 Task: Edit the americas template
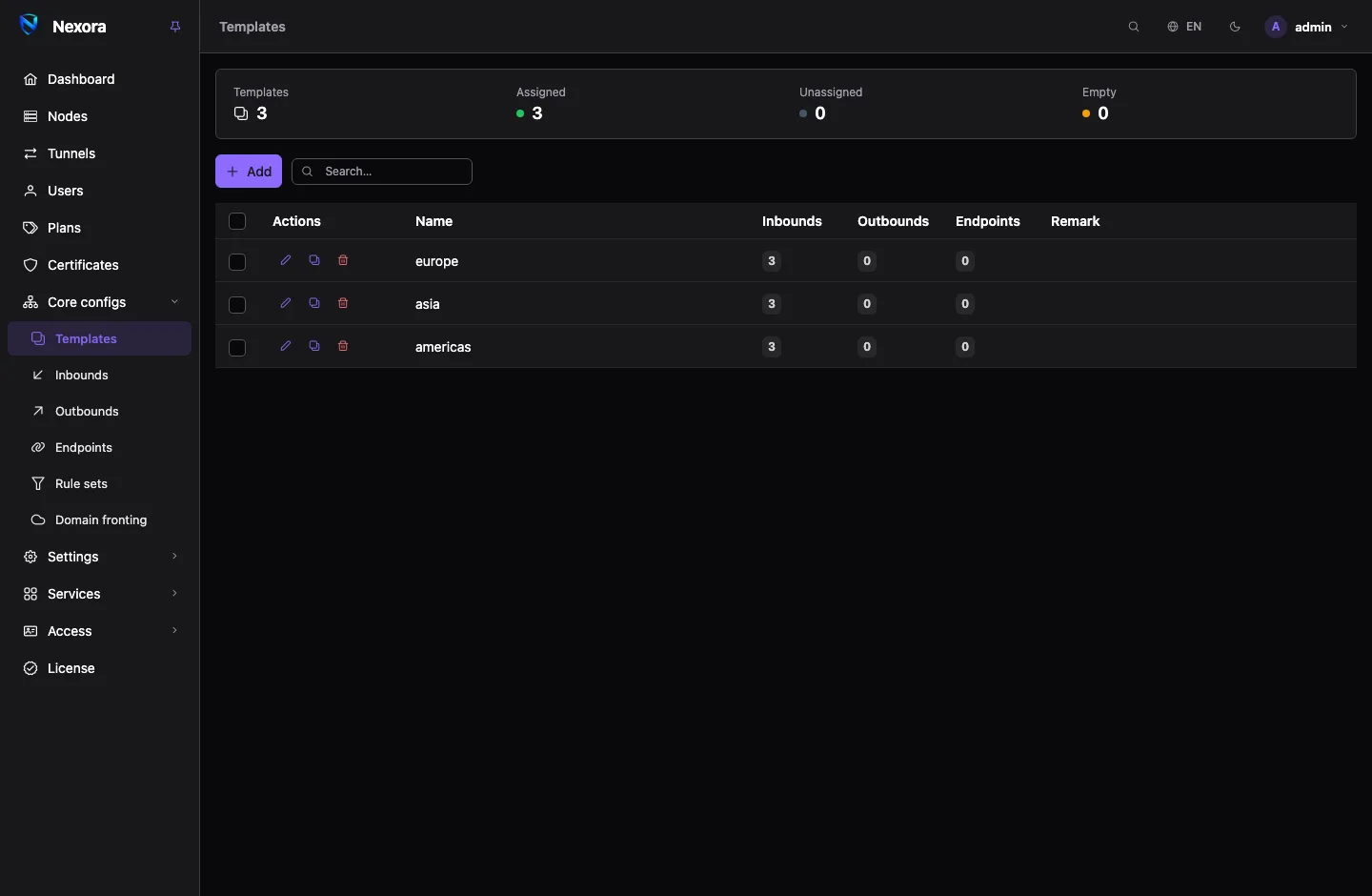tap(286, 346)
